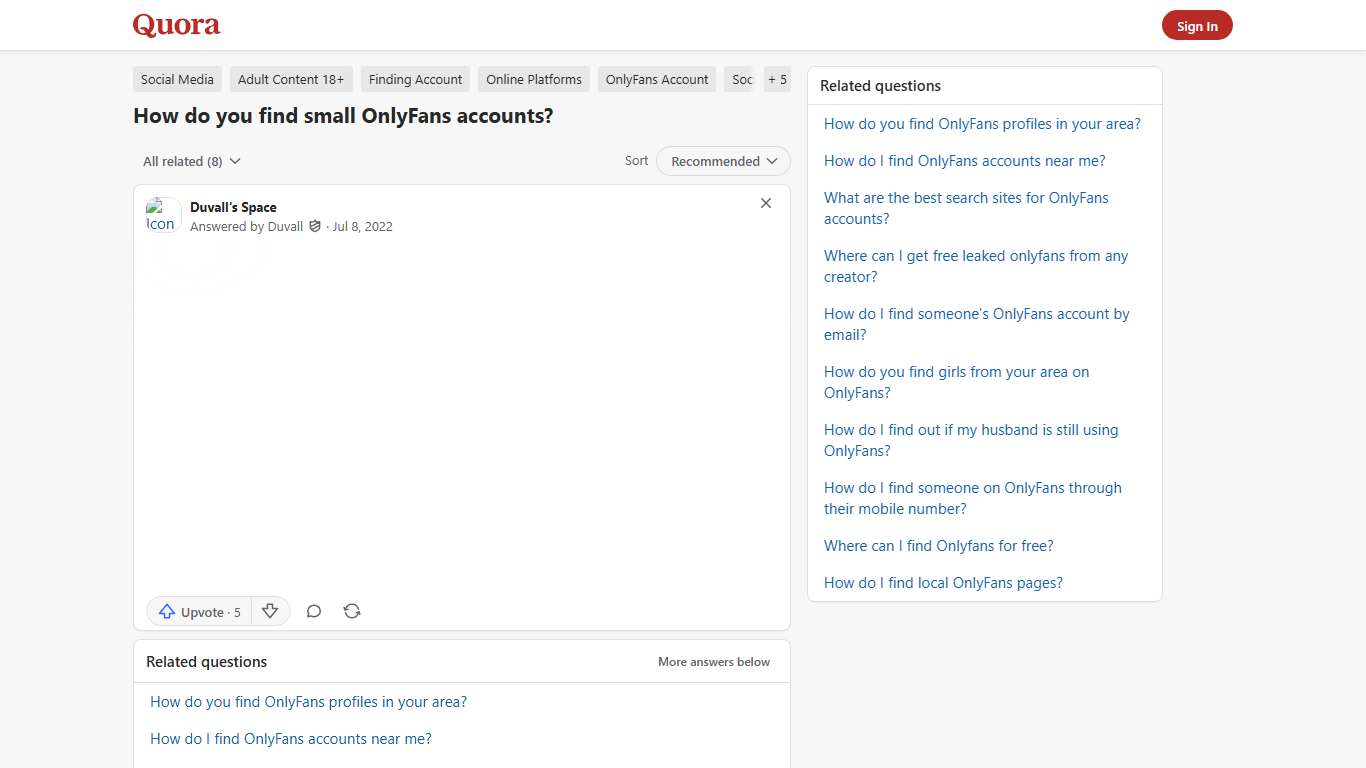Screen dimensions: 1366x768
Task: Click the repost icon below the answer
Action: coord(352,611)
